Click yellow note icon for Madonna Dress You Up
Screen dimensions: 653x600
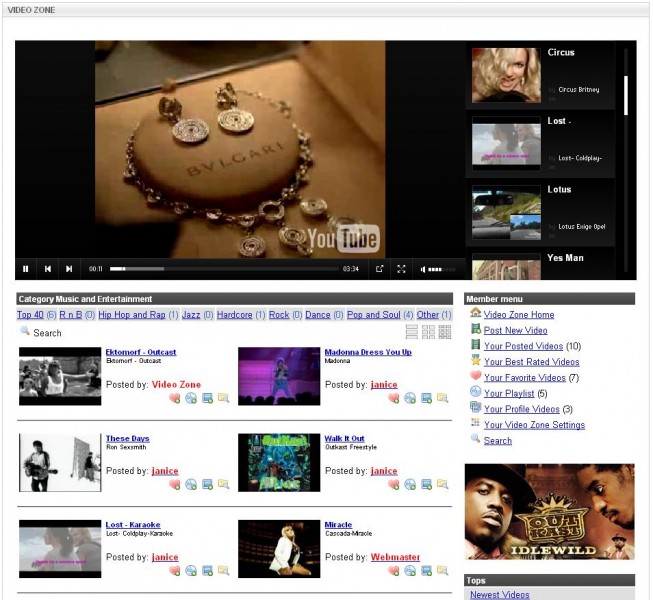443,398
